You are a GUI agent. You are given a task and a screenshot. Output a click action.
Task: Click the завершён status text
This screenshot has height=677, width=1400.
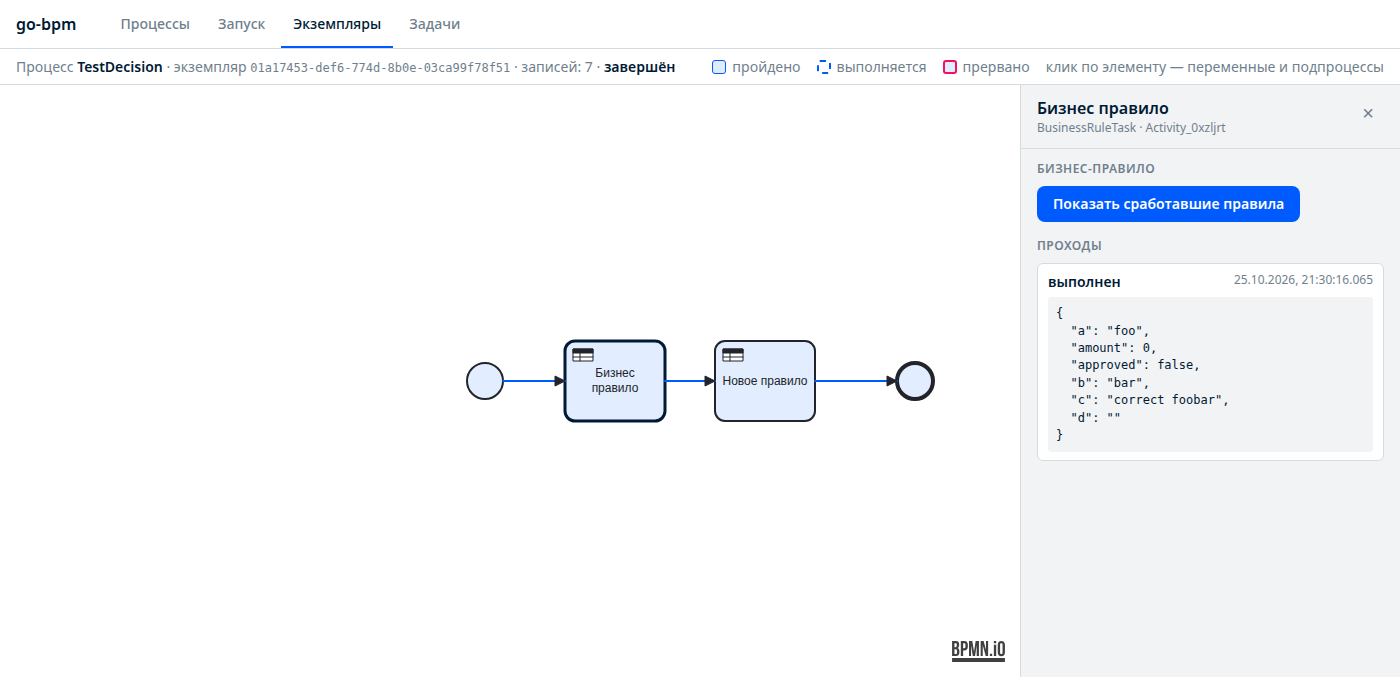640,67
